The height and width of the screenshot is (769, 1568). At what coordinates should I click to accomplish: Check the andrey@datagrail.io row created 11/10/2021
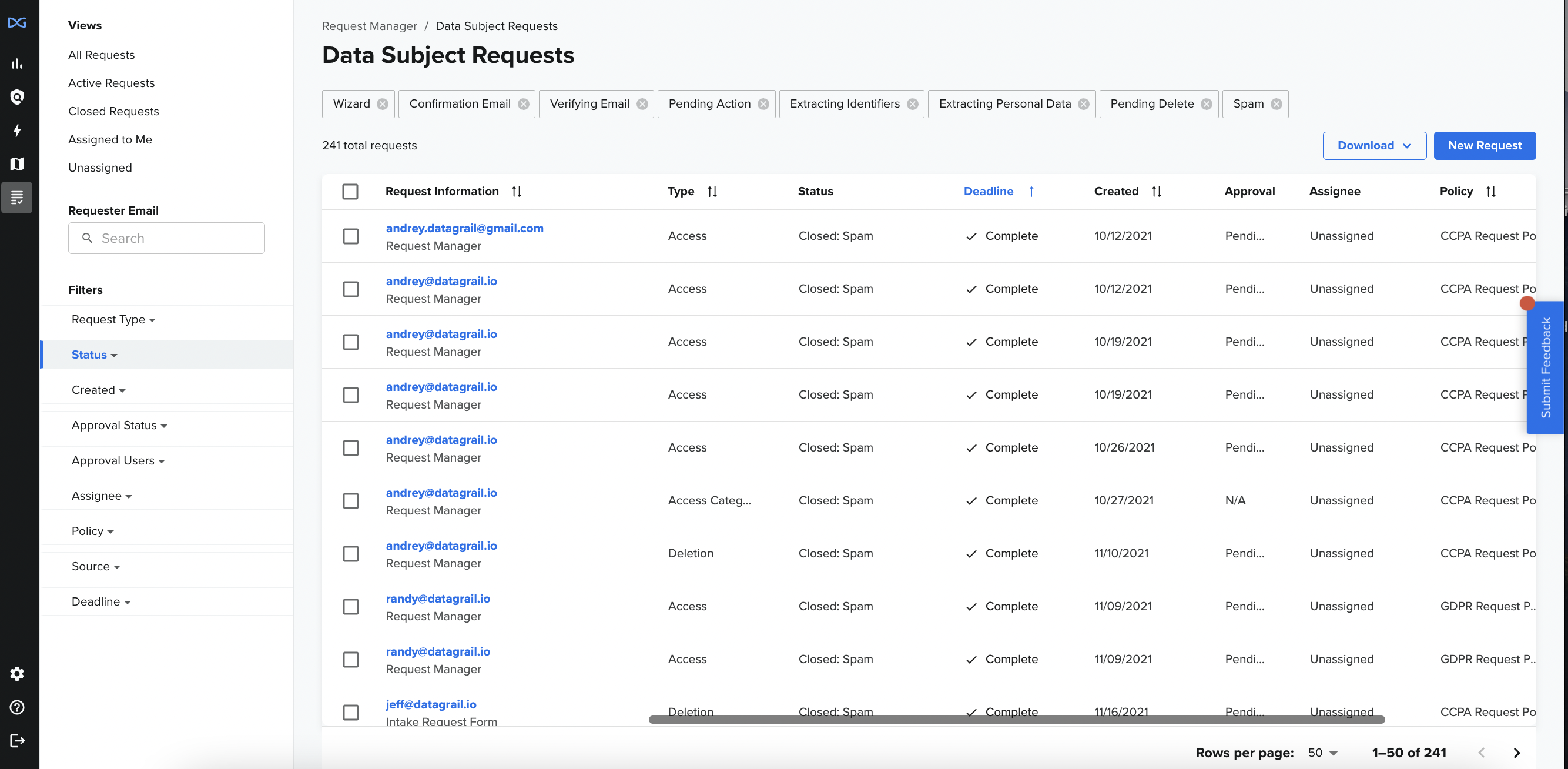tap(351, 554)
